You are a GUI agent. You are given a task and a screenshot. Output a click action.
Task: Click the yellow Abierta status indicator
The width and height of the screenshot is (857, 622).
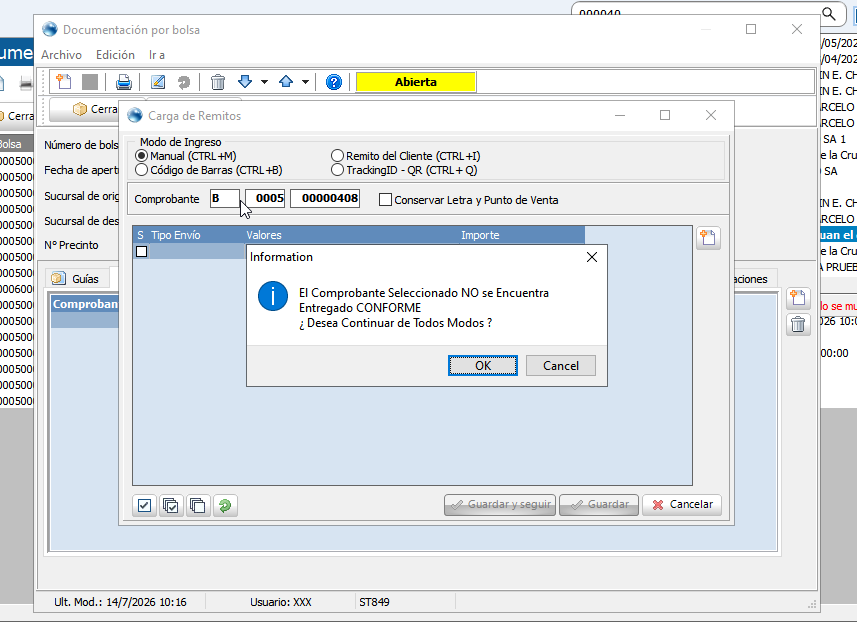tap(416, 82)
